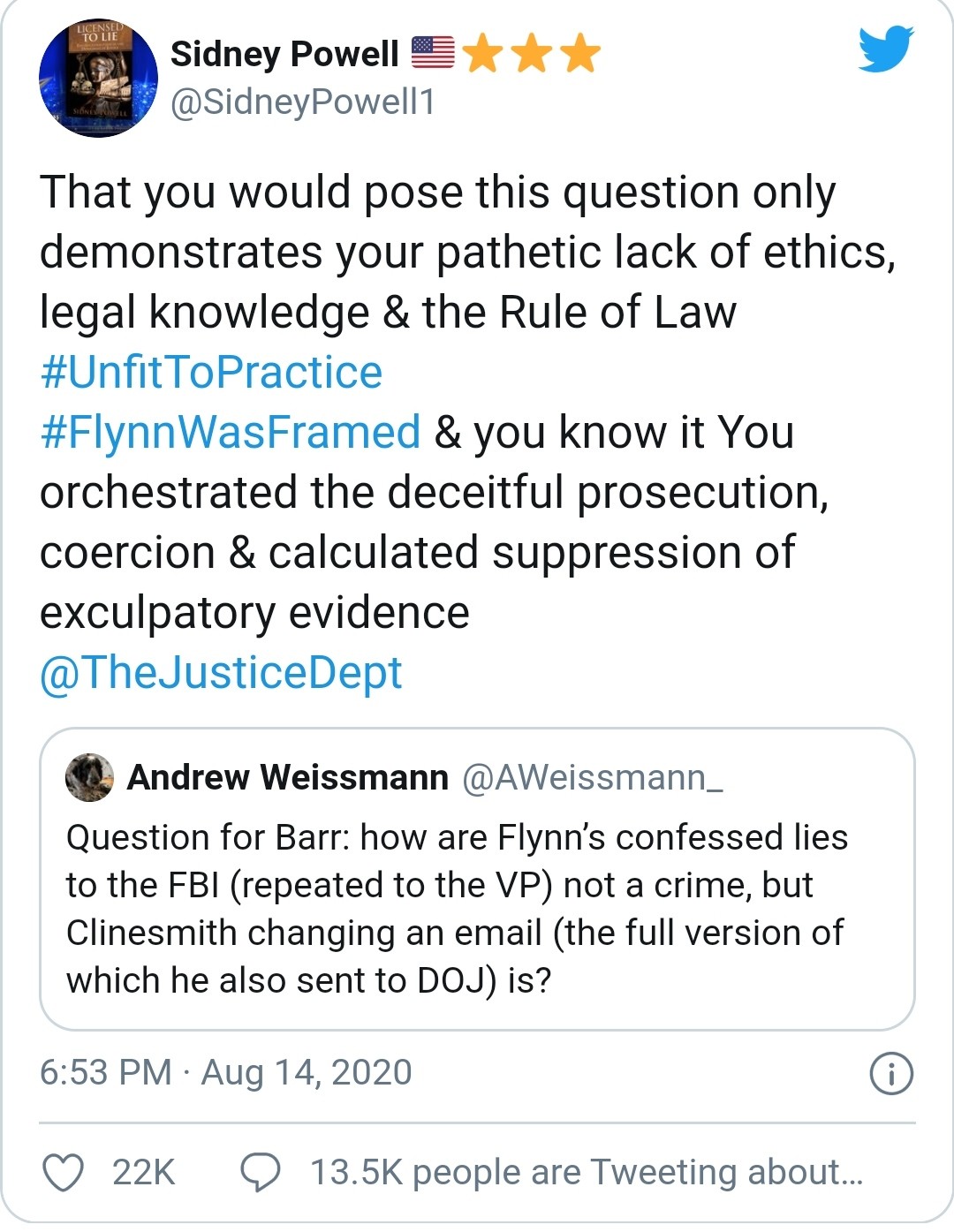Click the Twitter bird logo

(x=886, y=49)
